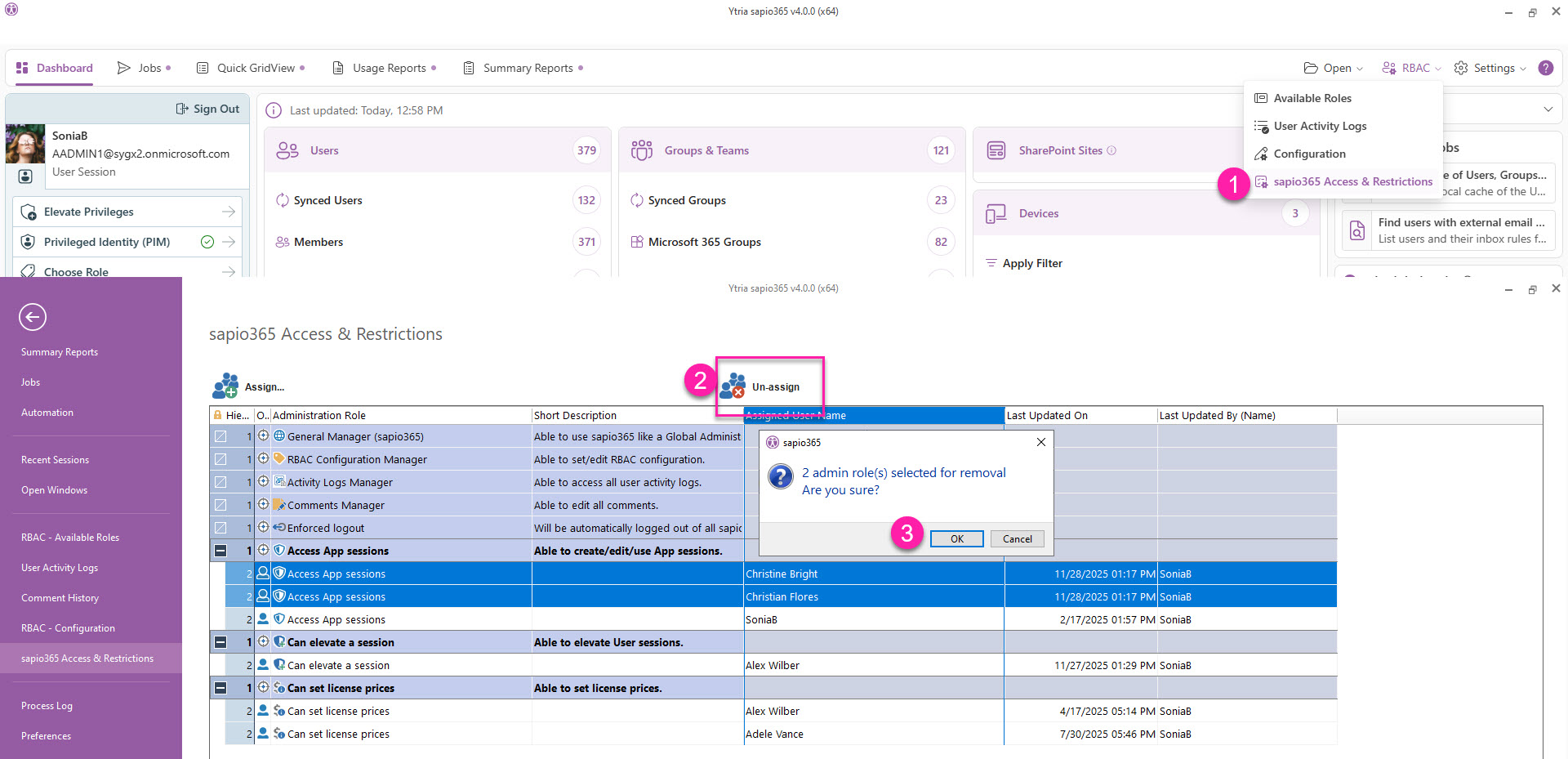Select User Activity Logs from the RBAC menu
The image size is (1568, 759).
[1319, 126]
